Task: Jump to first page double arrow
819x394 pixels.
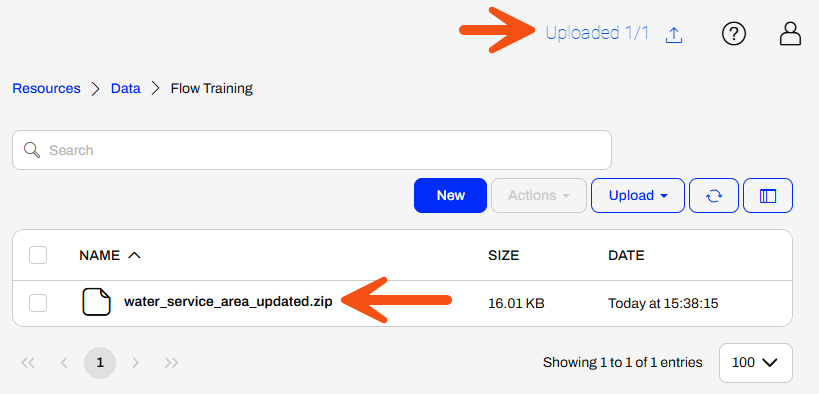Action: pos(28,362)
